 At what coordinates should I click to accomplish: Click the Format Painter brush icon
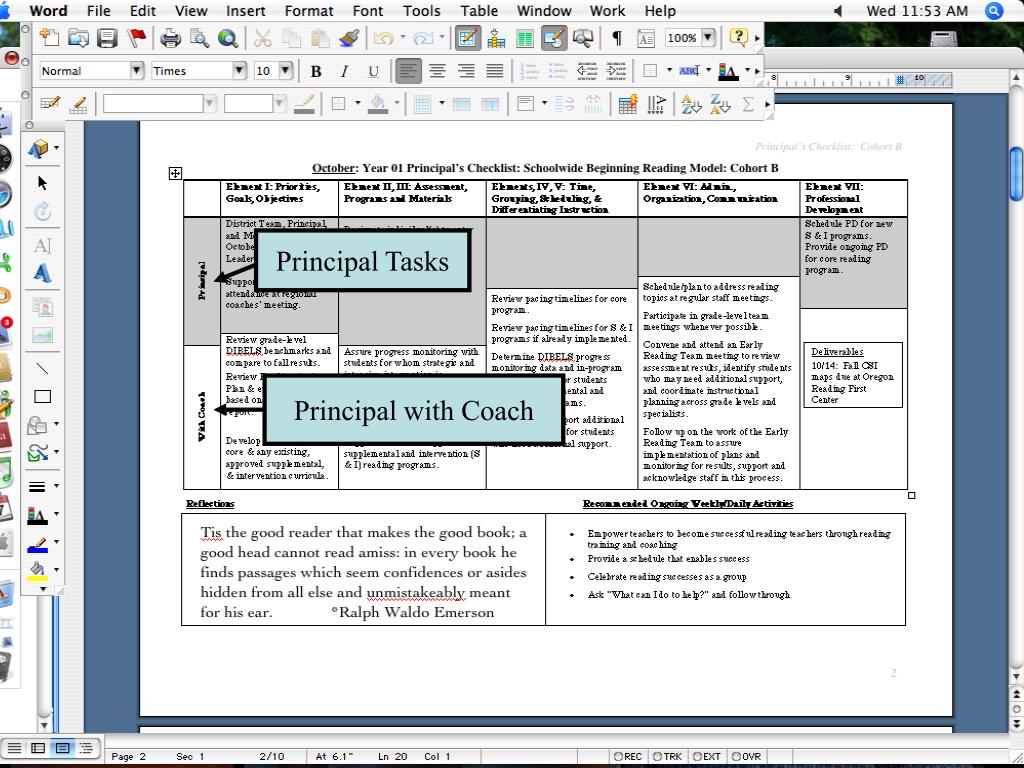[x=349, y=39]
